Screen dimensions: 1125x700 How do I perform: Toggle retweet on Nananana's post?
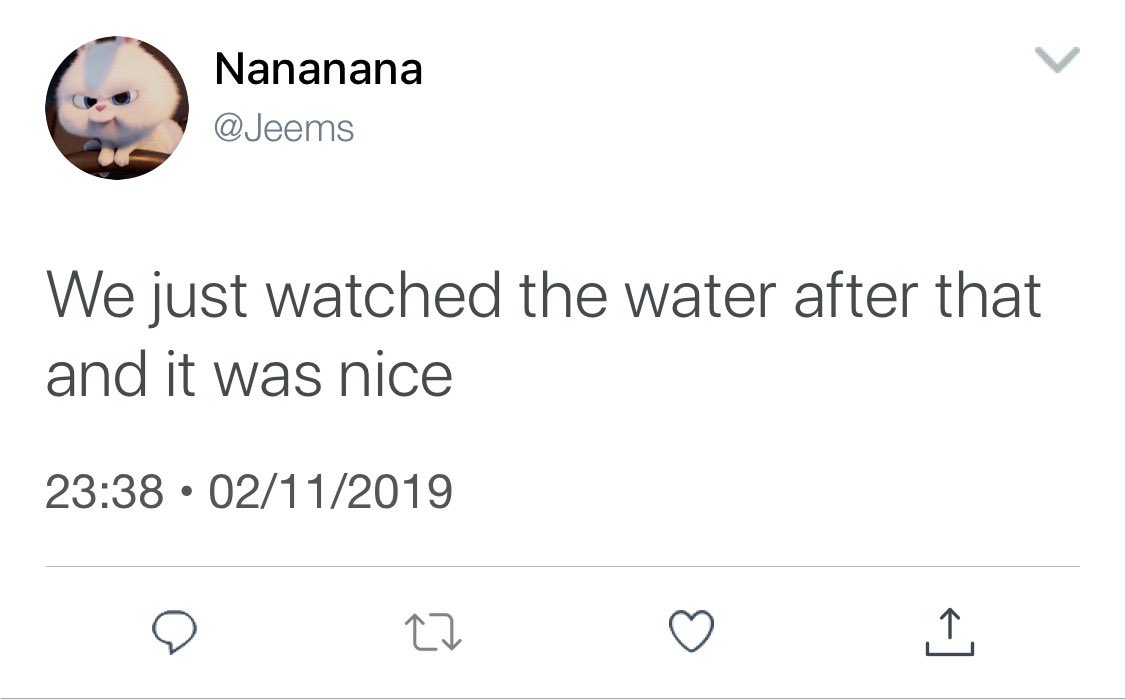[x=433, y=632]
